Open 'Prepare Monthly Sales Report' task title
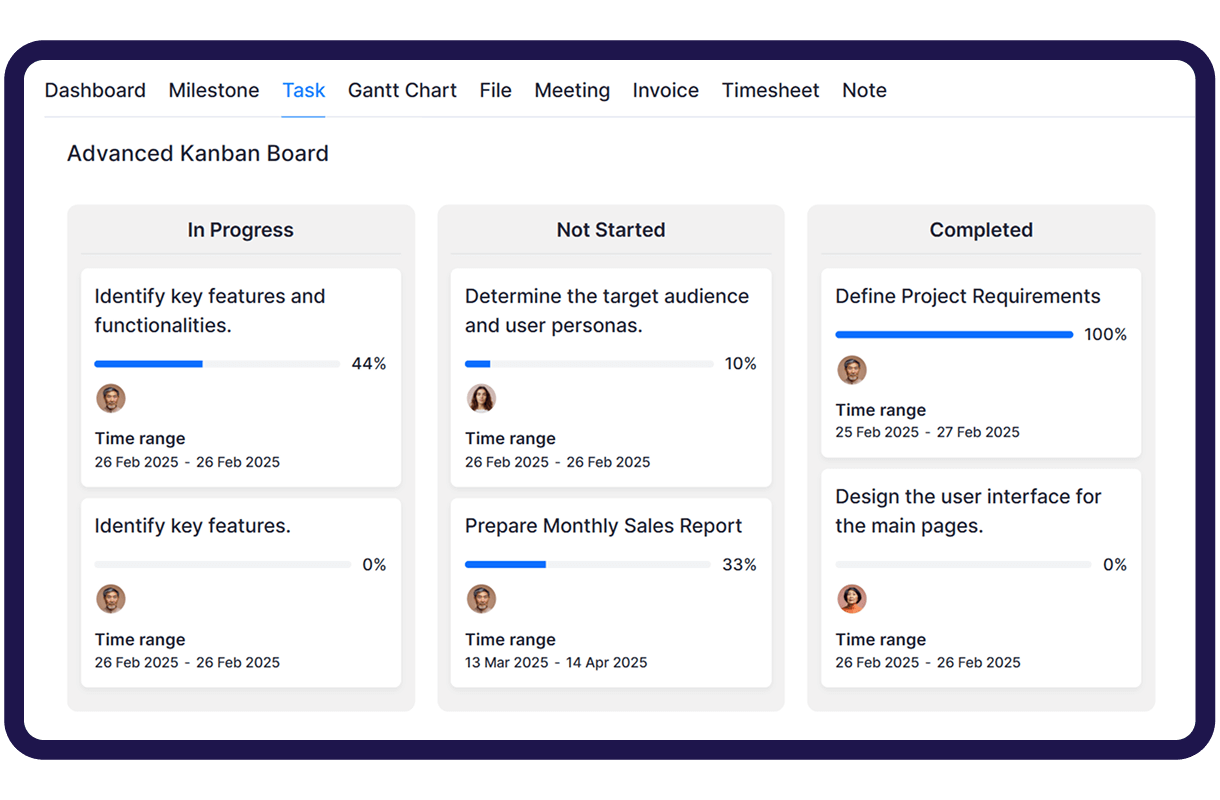Viewport: 1220px width, 800px height. [x=603, y=526]
